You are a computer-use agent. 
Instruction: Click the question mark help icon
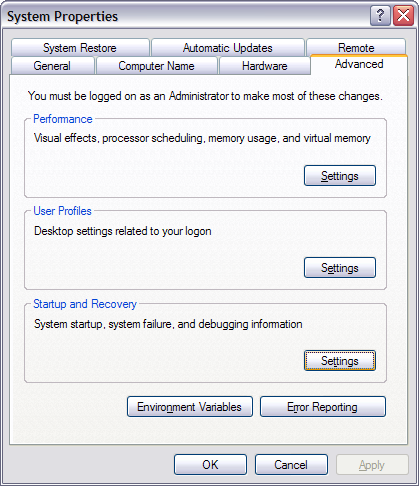click(x=380, y=16)
